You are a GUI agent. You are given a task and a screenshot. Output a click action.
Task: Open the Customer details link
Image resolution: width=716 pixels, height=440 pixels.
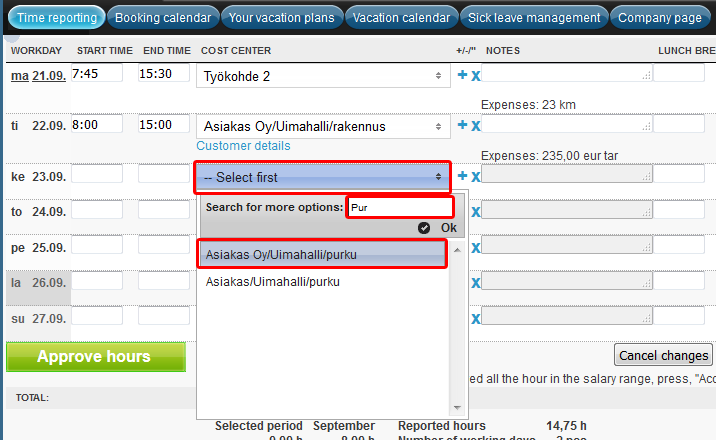(243, 146)
